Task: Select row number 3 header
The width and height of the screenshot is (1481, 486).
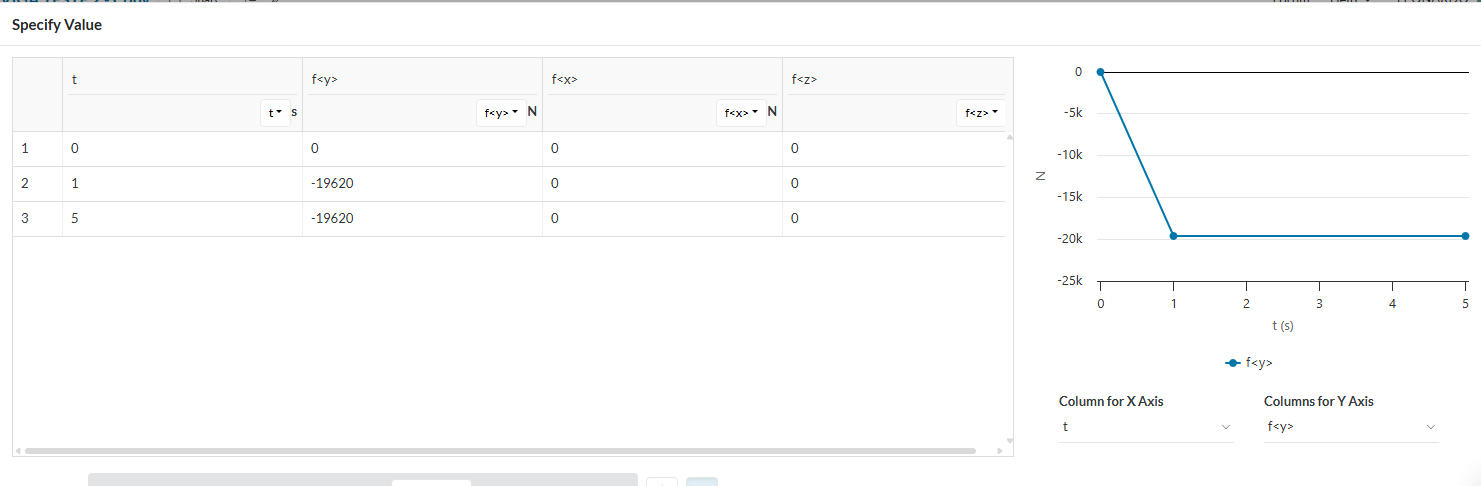Action: tap(37, 219)
